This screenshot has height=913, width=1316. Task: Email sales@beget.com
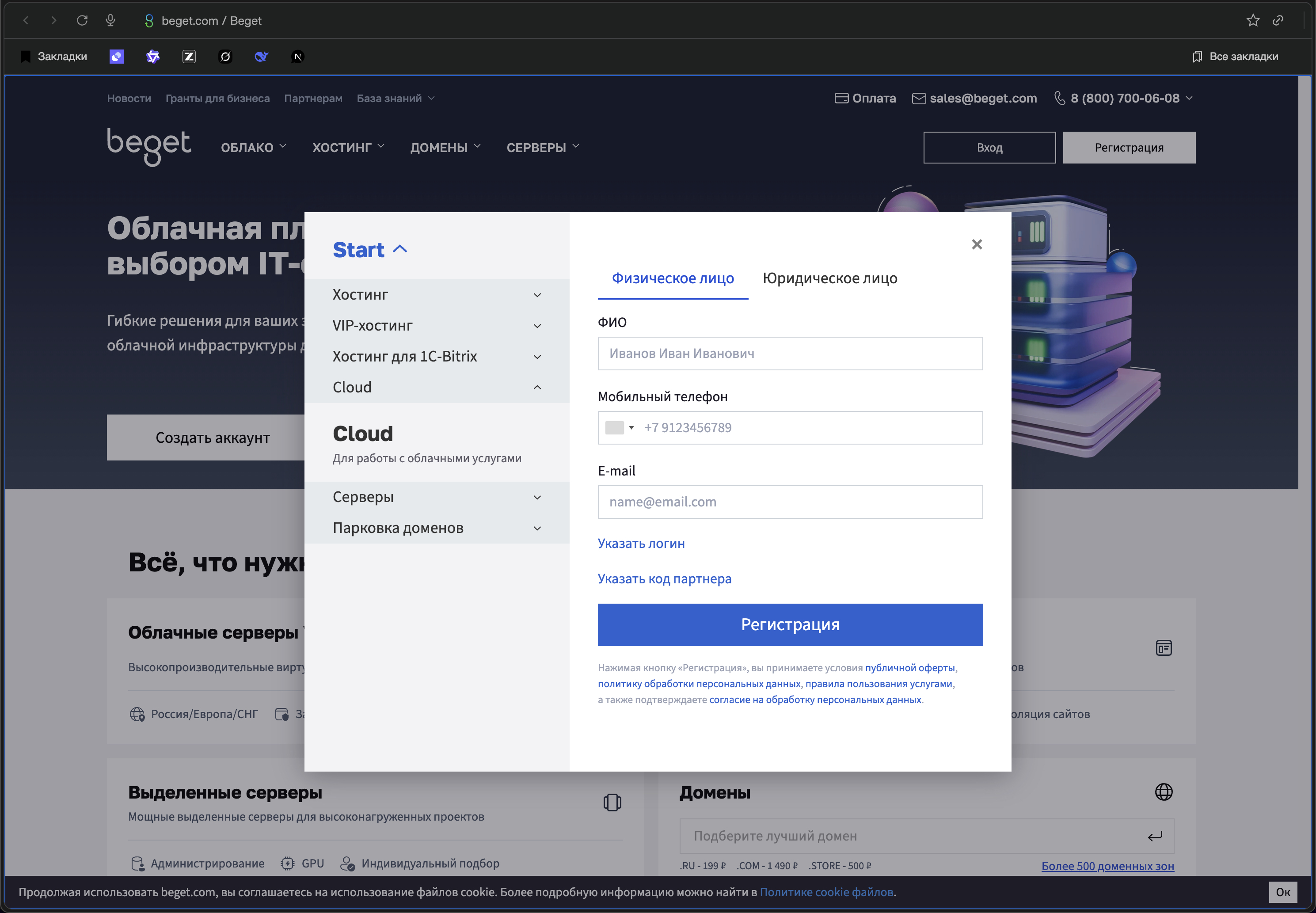pos(974,99)
